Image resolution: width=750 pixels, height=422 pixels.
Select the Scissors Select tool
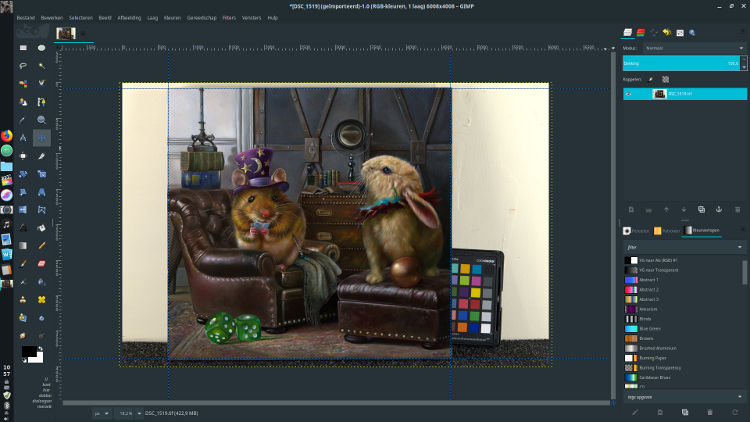(42, 84)
